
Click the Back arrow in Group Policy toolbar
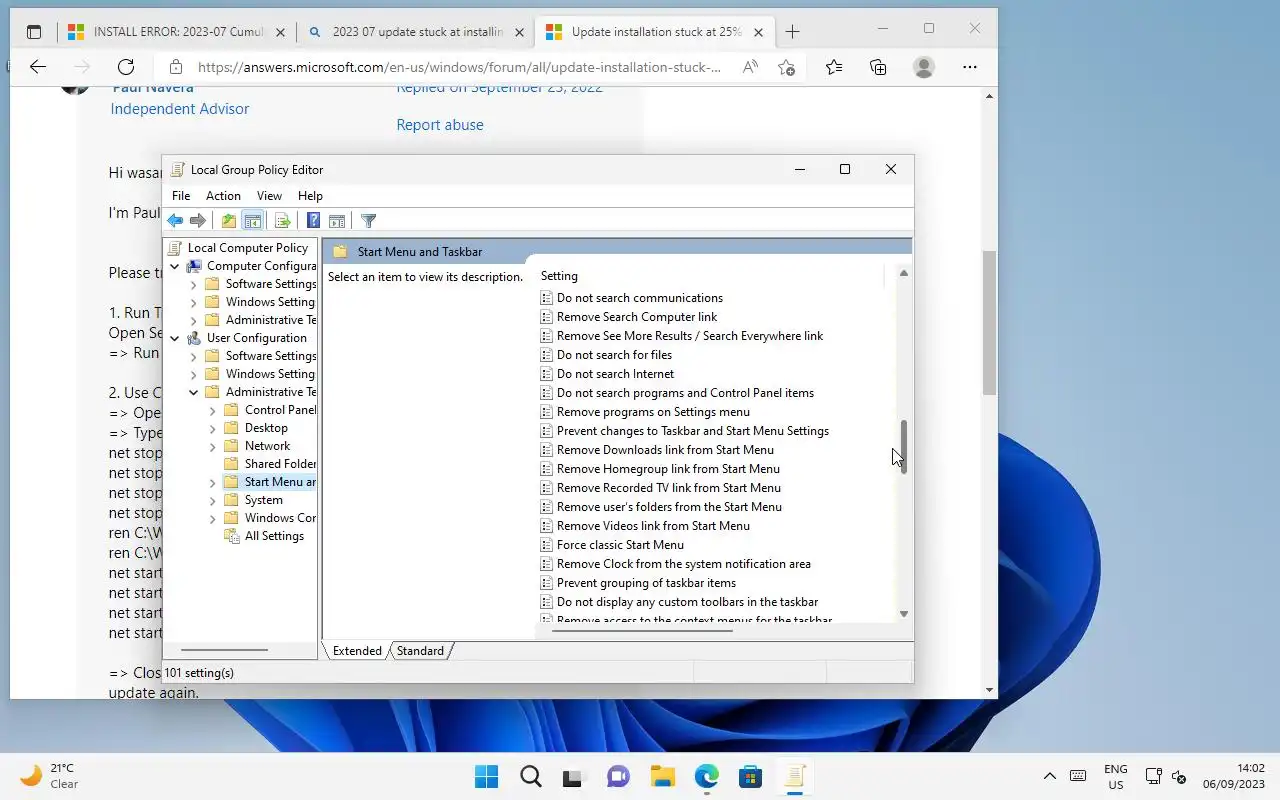175,221
